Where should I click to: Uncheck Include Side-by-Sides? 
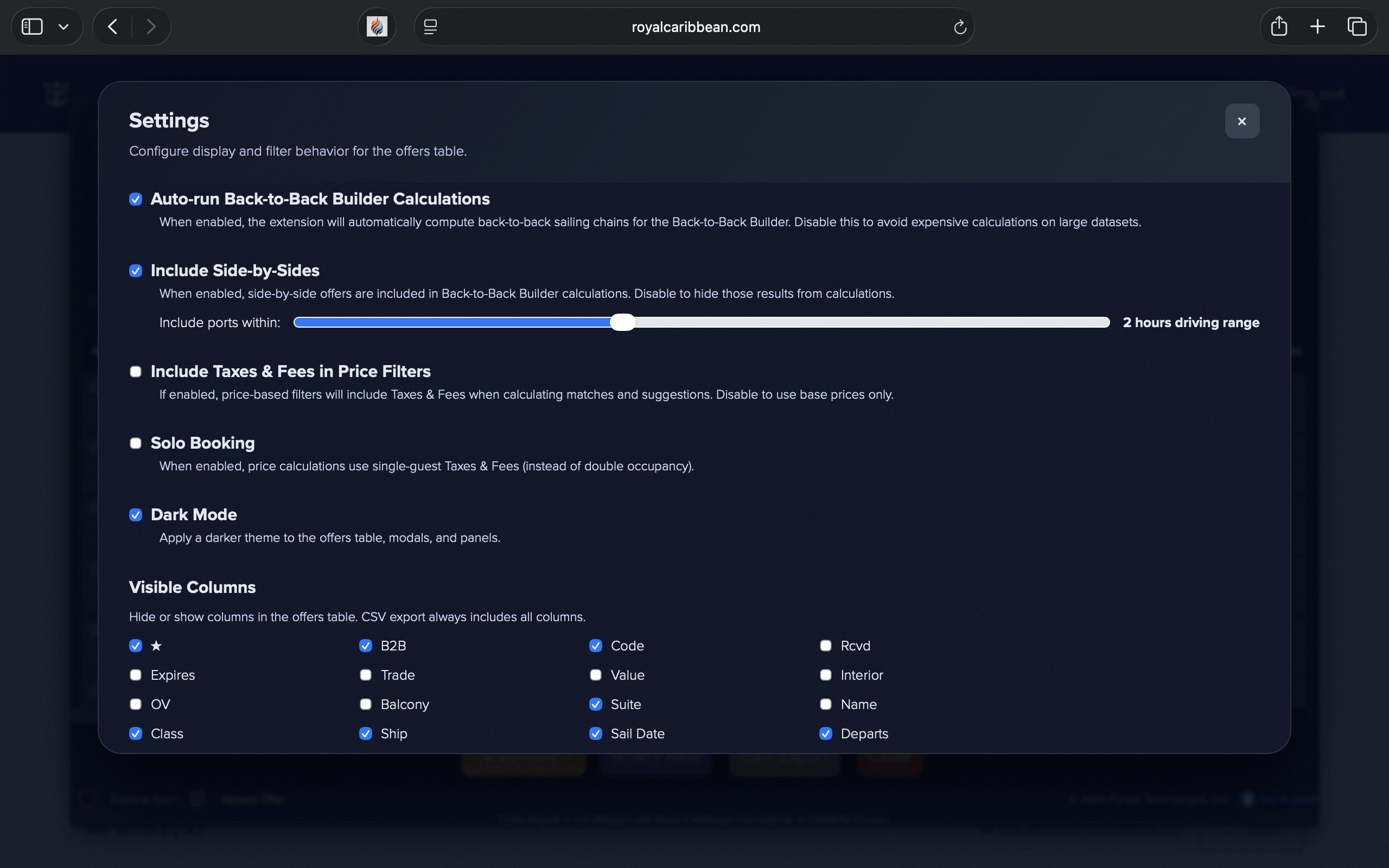136,270
